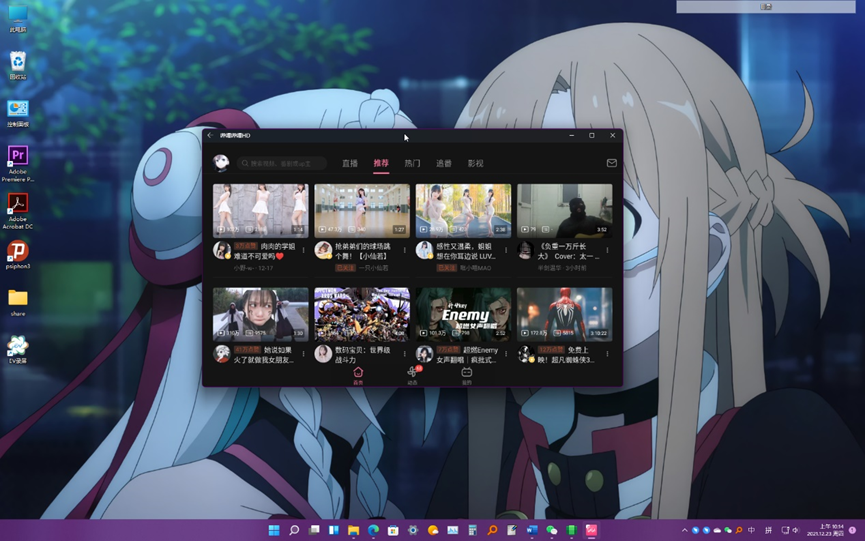Open the 热门 tab
865x541 pixels.
(x=412, y=163)
